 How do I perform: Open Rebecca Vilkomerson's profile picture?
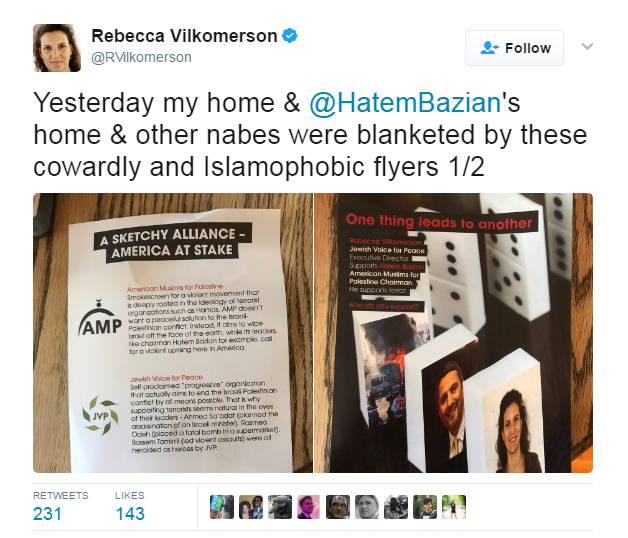[x=57, y=48]
